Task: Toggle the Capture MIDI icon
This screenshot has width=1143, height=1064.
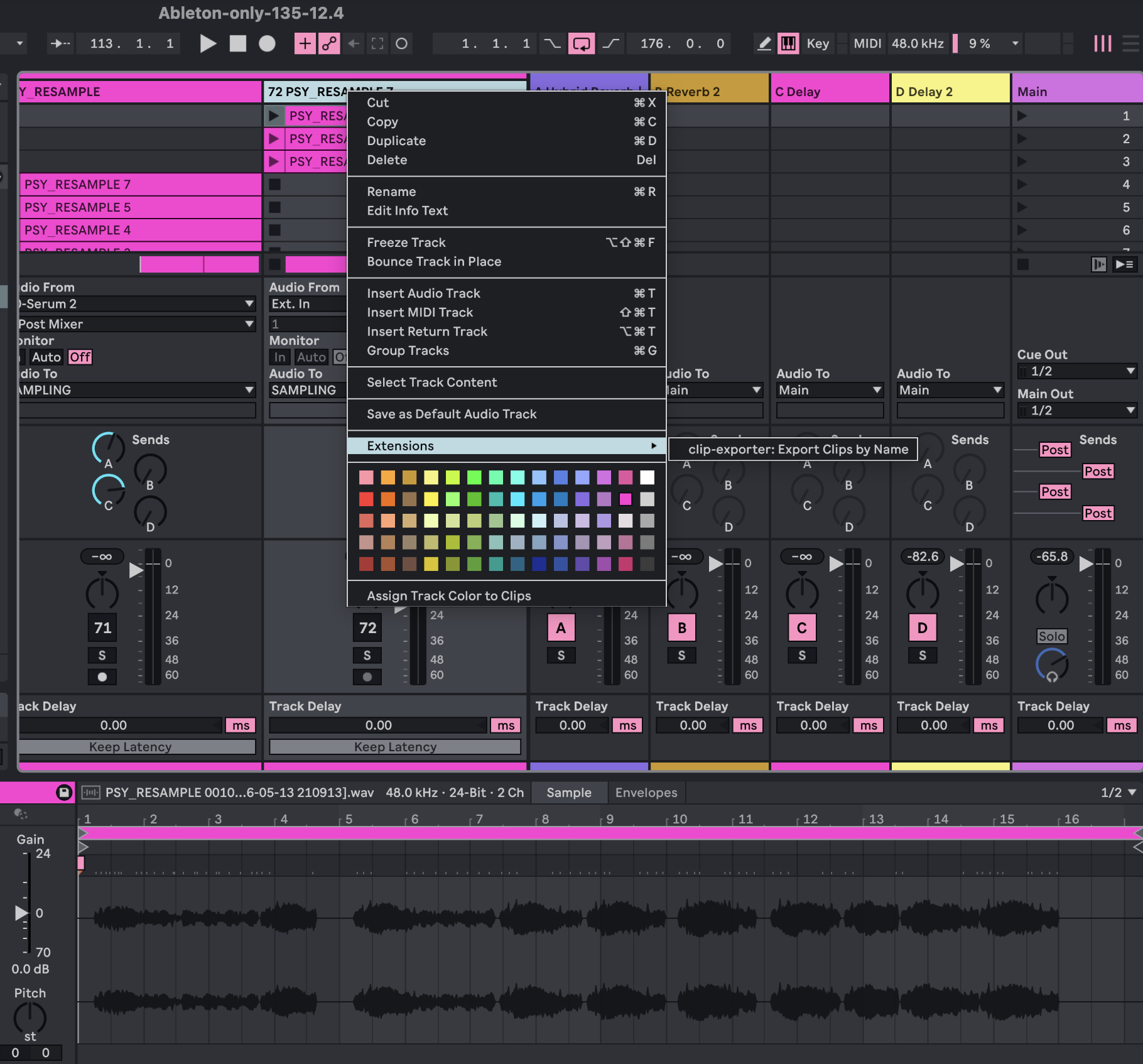Action: pos(377,43)
